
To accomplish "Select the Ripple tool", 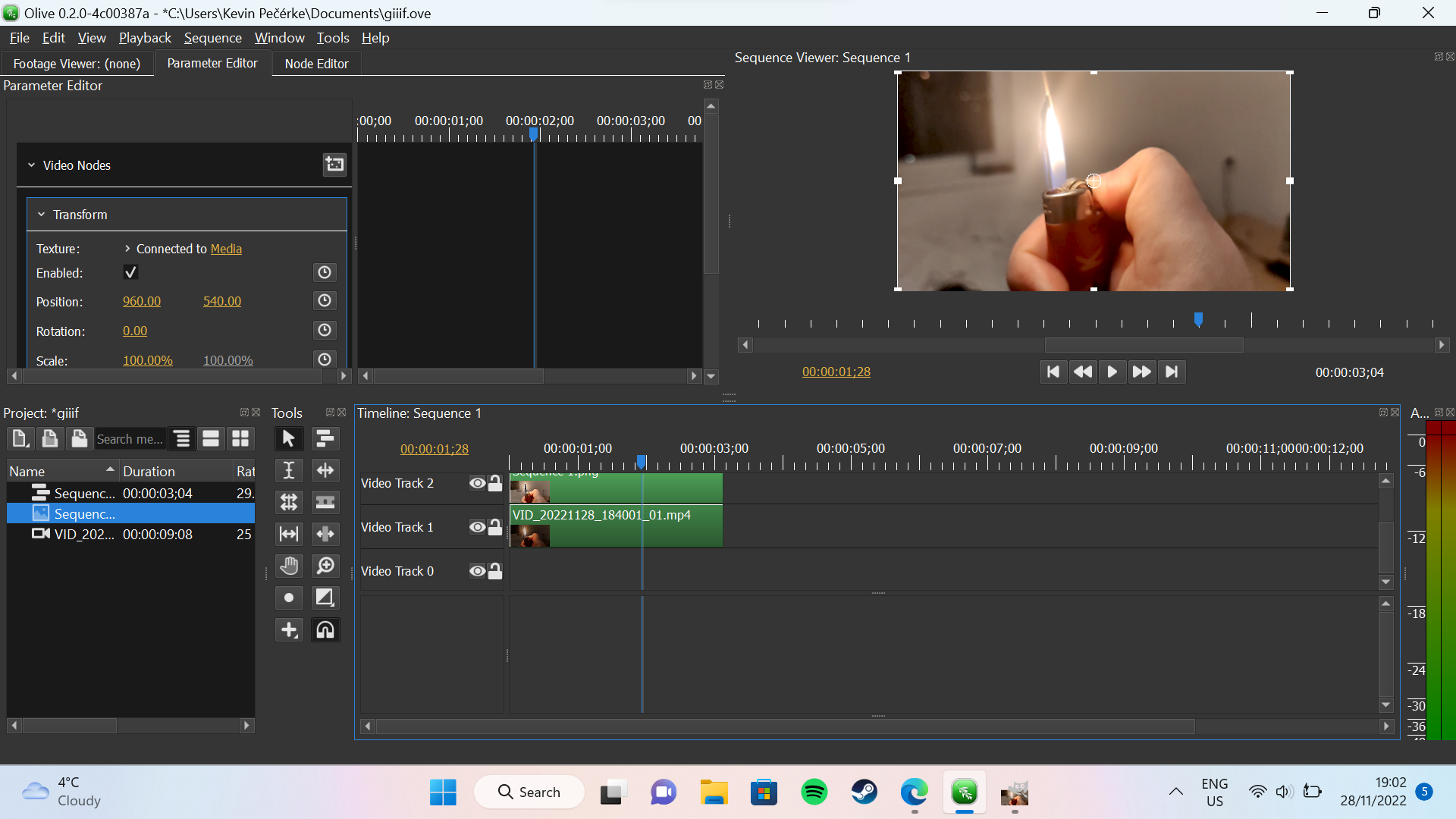I will [x=325, y=470].
